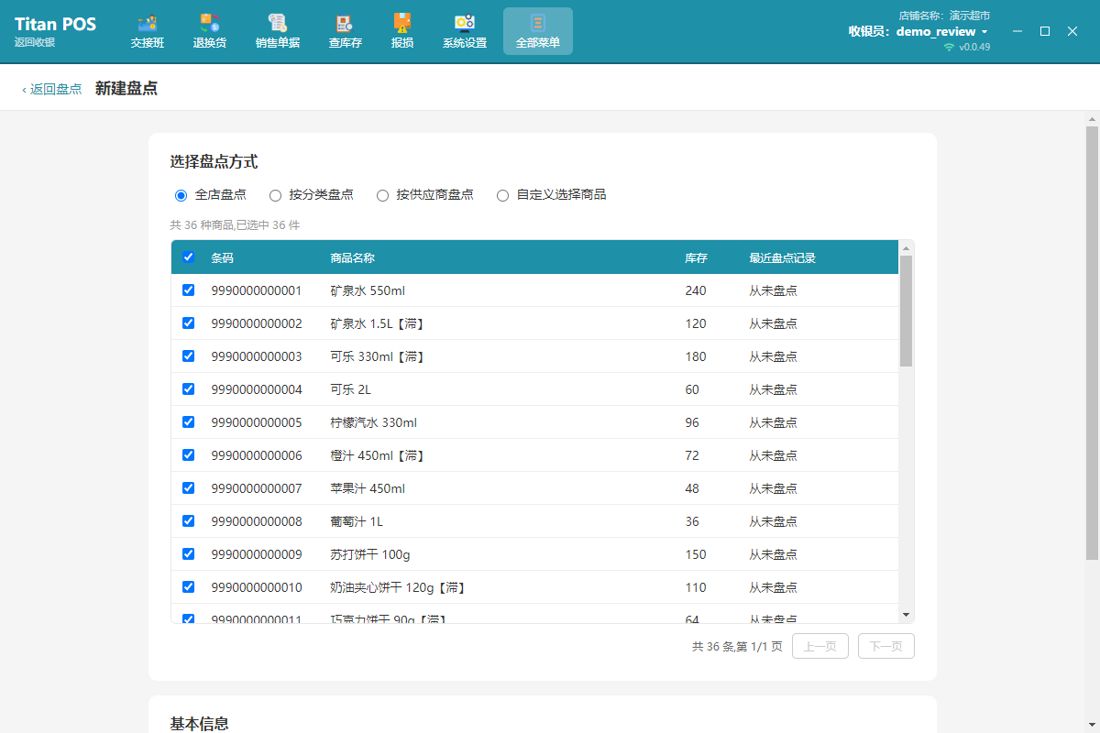This screenshot has height=733, width=1100.
Task: Click product name 苹果汁 450ml
Action: pos(368,488)
